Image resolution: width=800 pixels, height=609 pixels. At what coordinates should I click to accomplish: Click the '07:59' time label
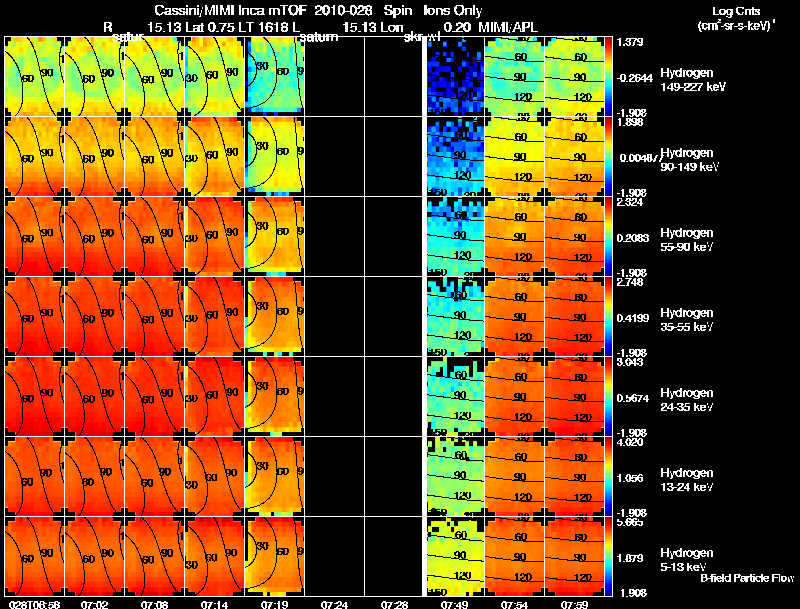(574, 604)
